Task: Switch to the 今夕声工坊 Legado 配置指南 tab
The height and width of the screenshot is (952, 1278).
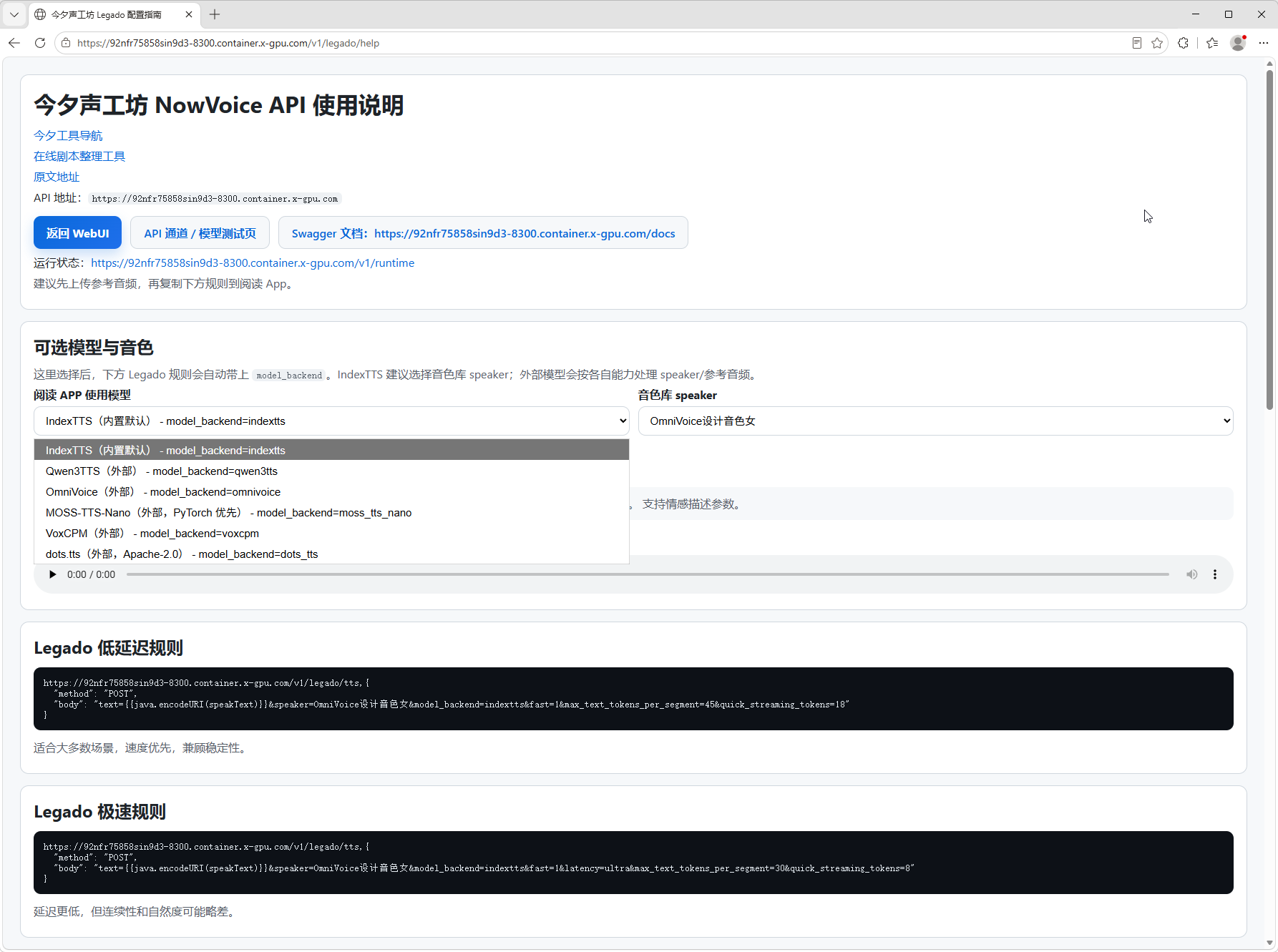Action: tap(107, 14)
